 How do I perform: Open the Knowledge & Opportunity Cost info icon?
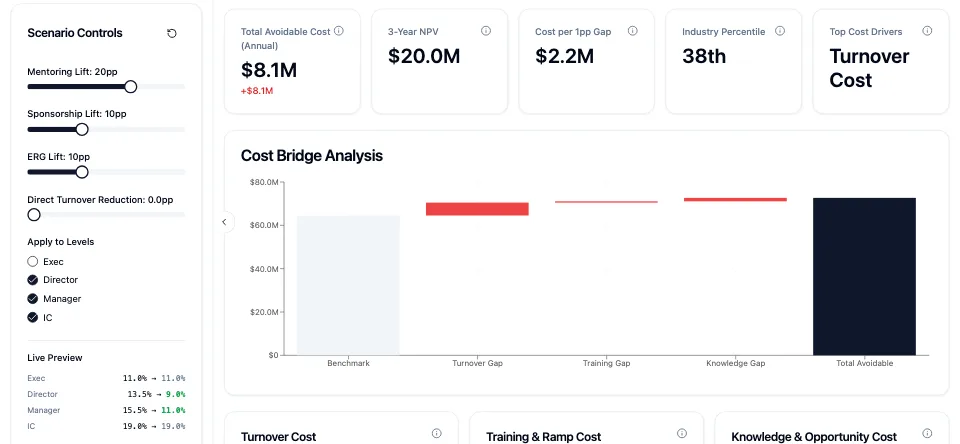click(x=928, y=433)
